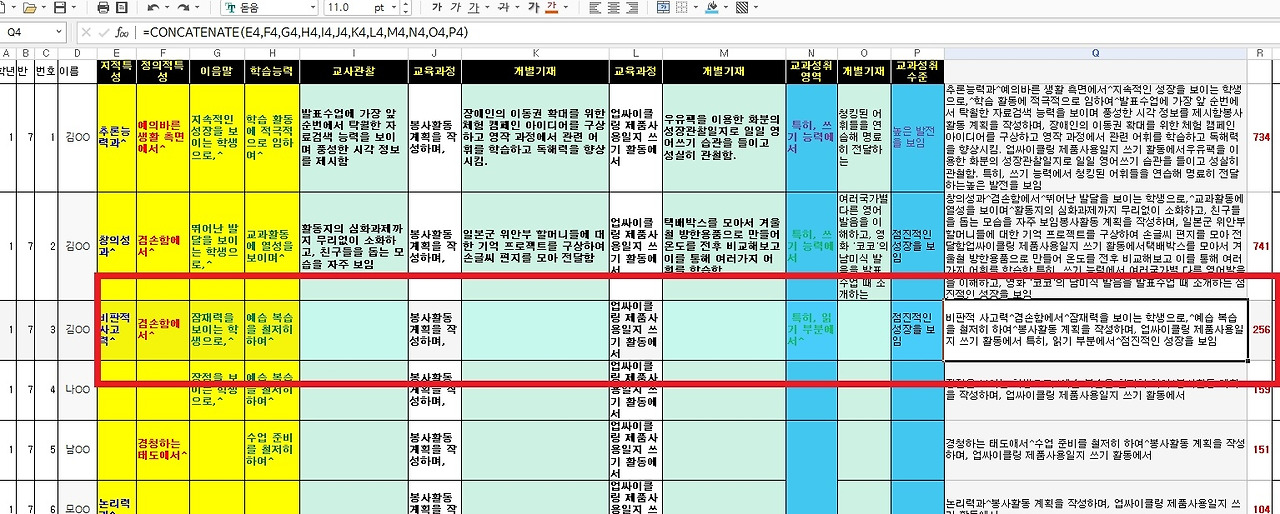Click the 교사관찰 header cell
The height and width of the screenshot is (514, 1280).
pyautogui.click(x=353, y=71)
